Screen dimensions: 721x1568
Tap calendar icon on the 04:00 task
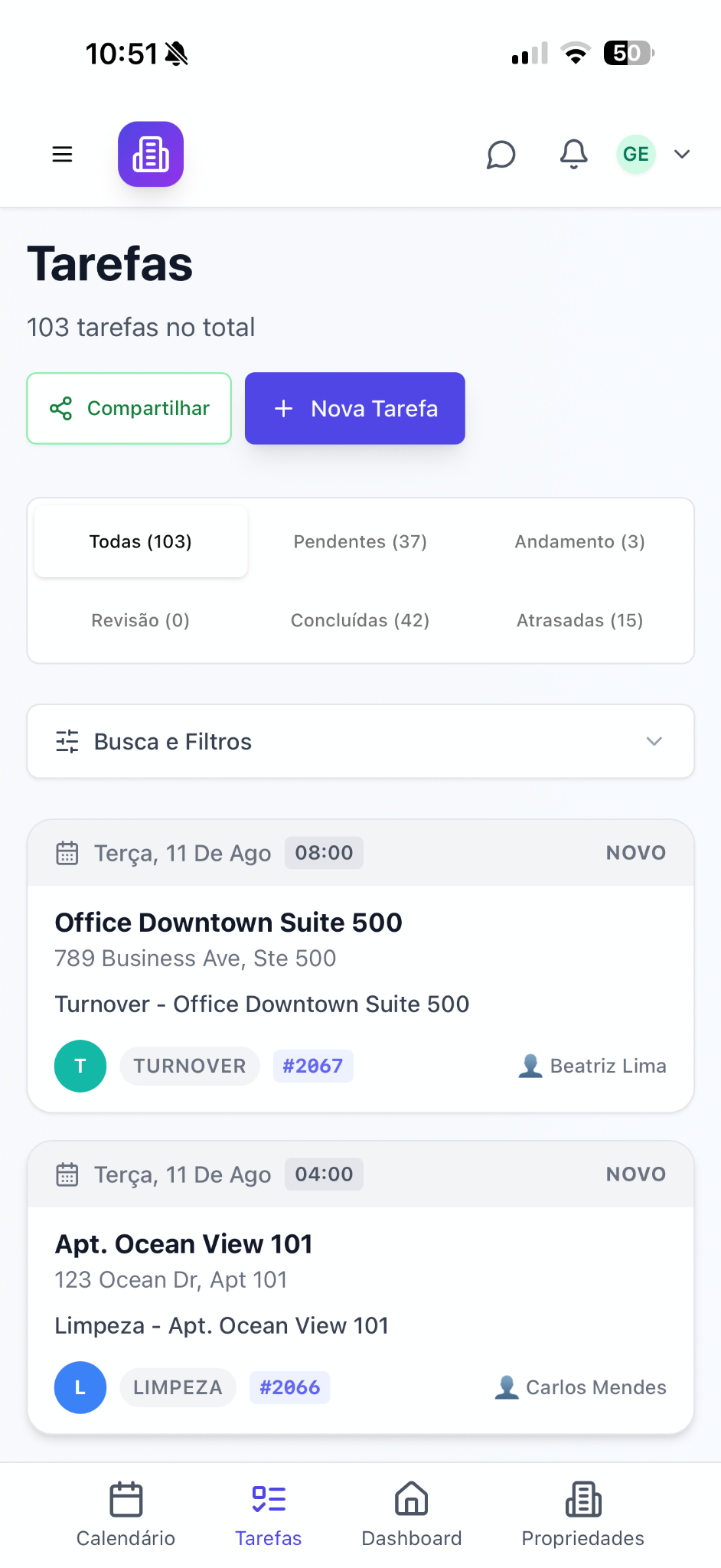pos(67,1174)
